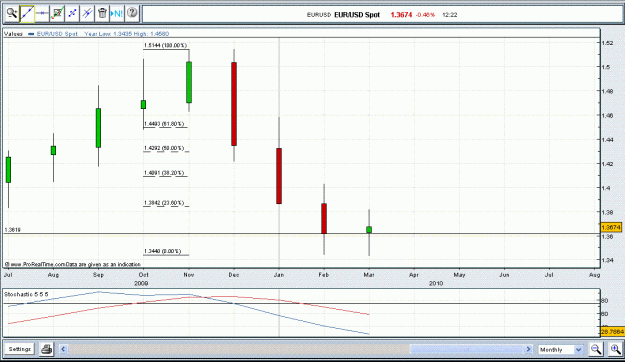625x362 pixels.
Task: Click the EUR/USD Spot title in header
Action: [x=357, y=15]
